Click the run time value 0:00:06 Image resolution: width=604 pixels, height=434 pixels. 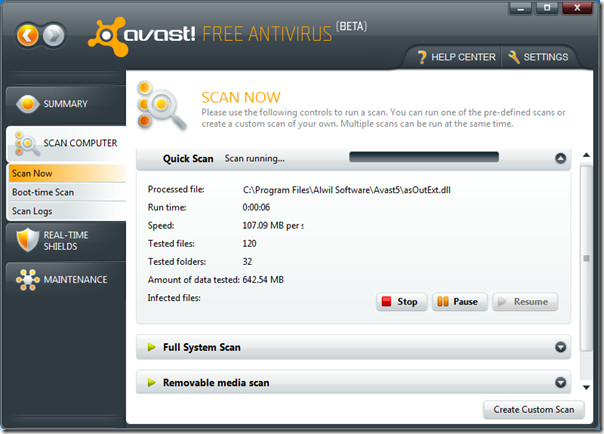pos(256,207)
